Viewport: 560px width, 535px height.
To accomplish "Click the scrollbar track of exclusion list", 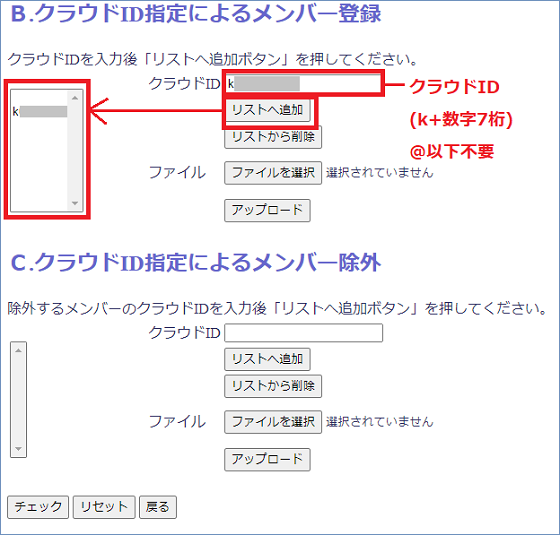I will [19, 399].
